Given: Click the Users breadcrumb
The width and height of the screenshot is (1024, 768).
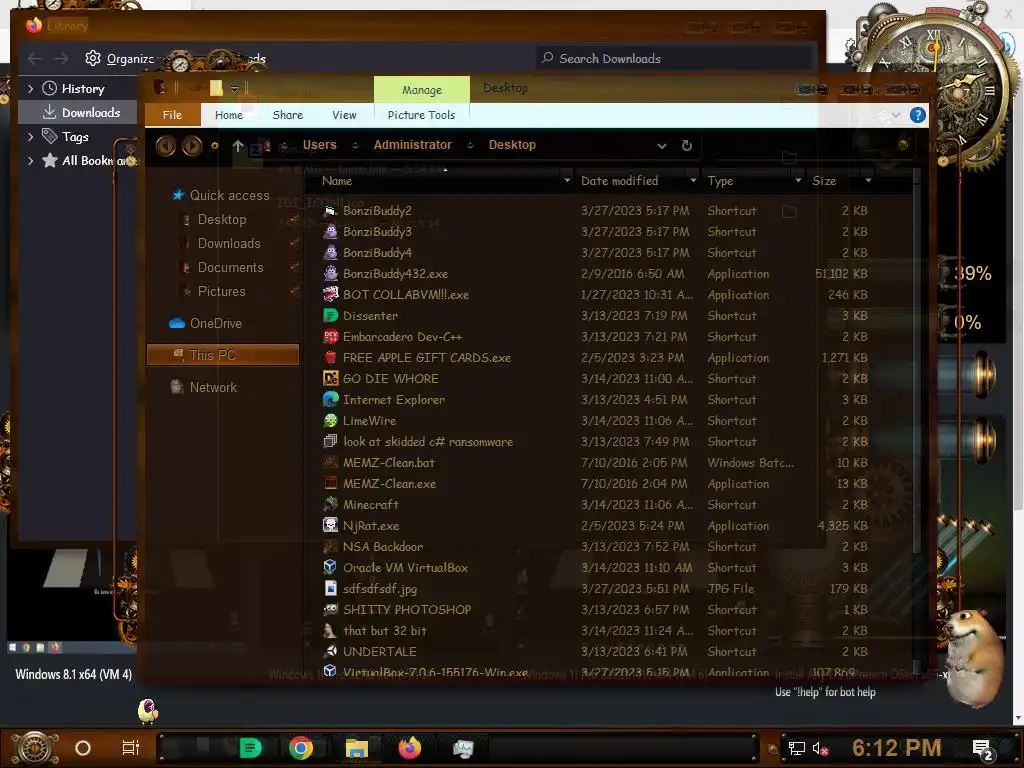Looking at the screenshot, I should [x=319, y=145].
